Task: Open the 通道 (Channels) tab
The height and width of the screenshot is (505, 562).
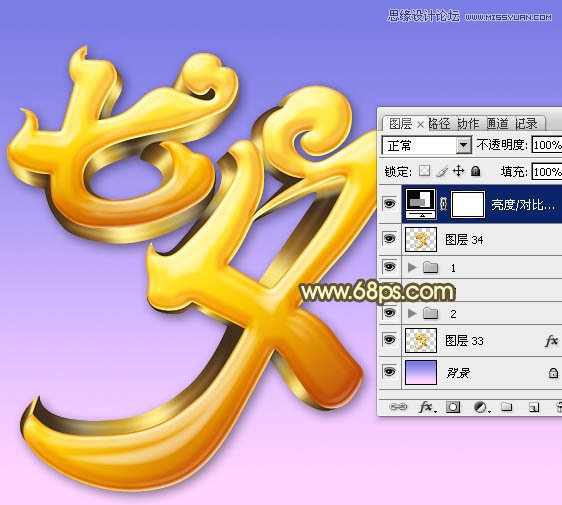Action: click(x=497, y=124)
